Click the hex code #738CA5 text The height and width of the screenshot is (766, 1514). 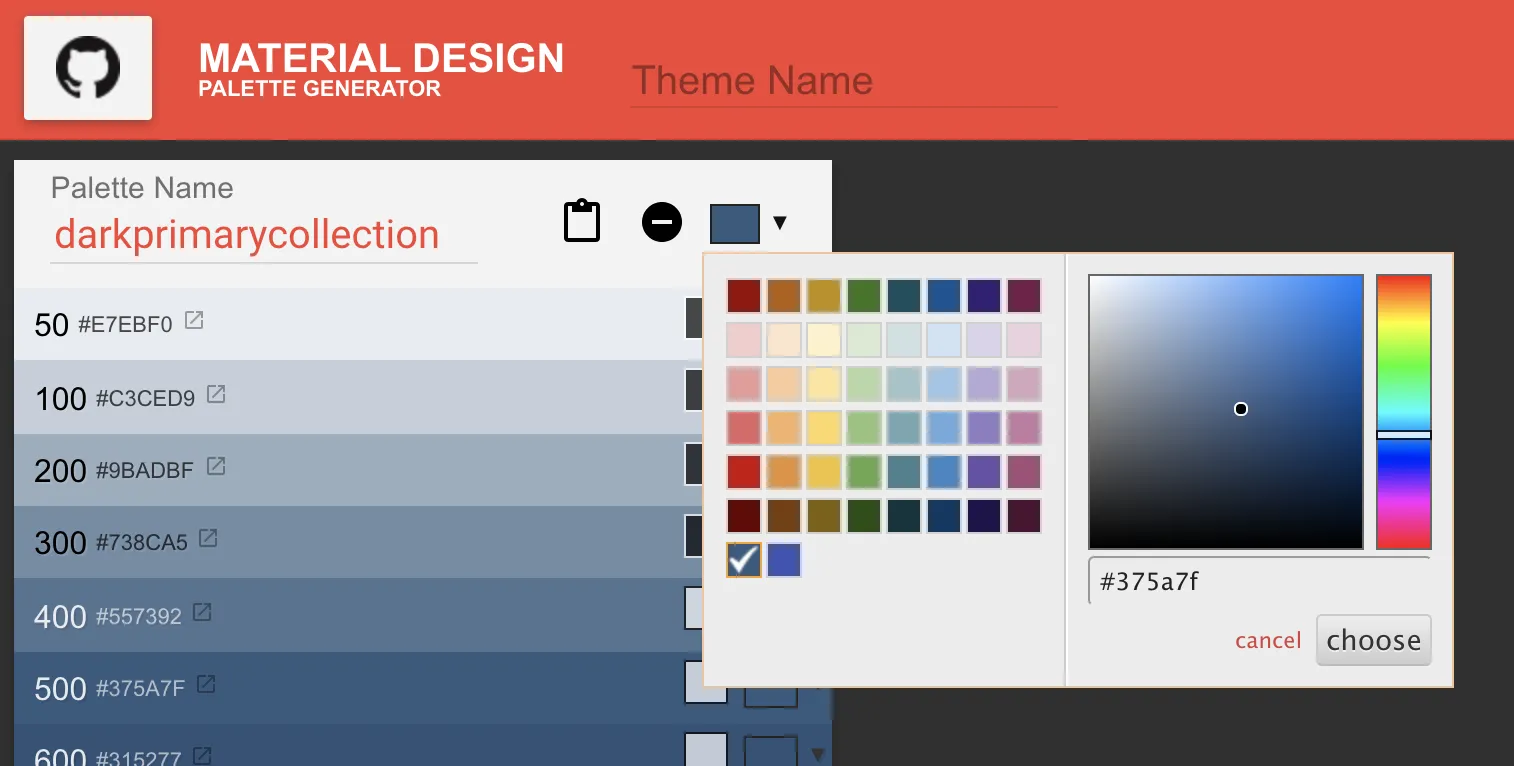(x=142, y=544)
